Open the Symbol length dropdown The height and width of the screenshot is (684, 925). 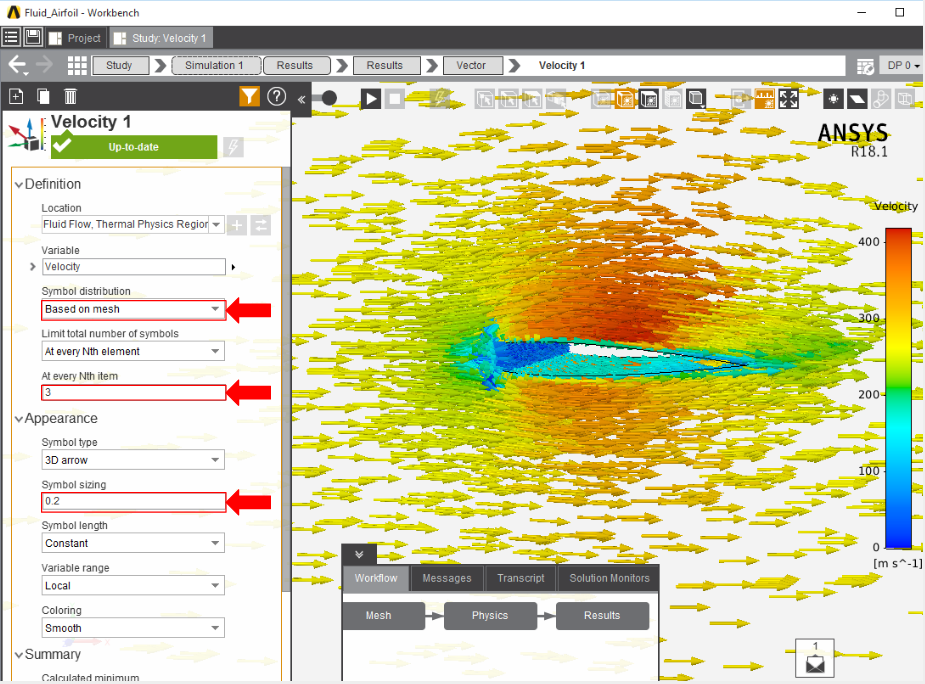[x=133, y=544]
